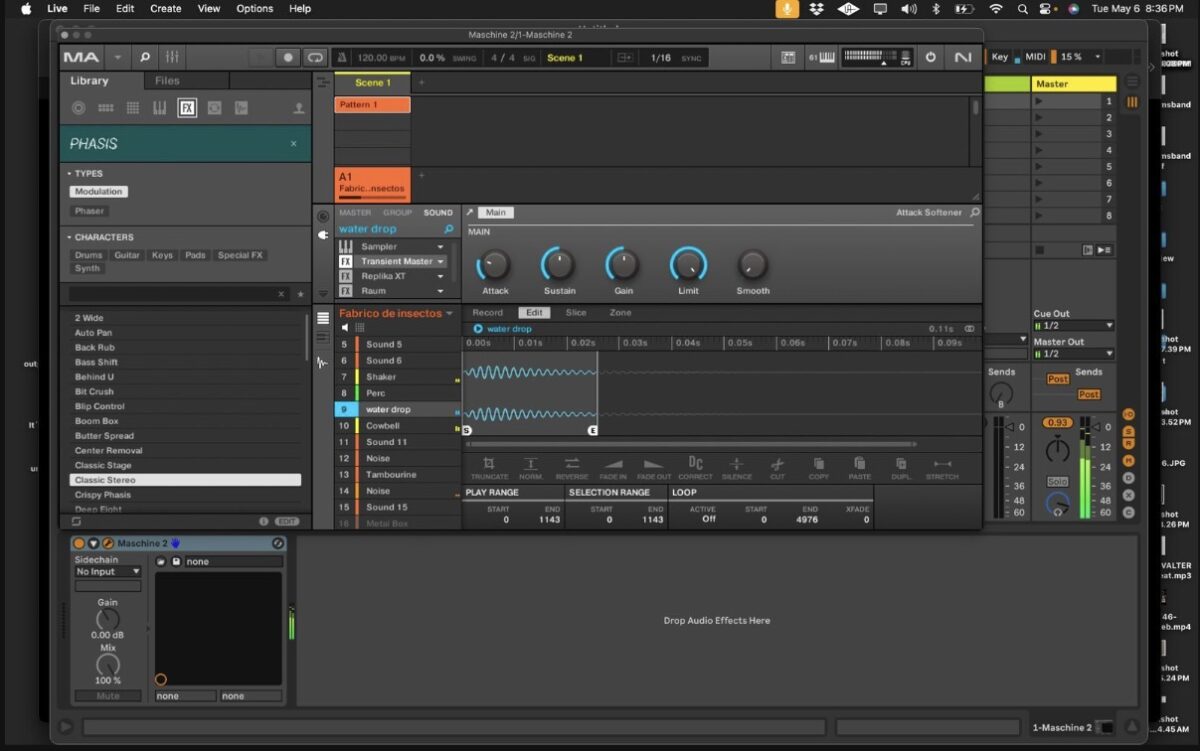
Task: Open the Maschine mixer view icon
Action: pos(172,58)
